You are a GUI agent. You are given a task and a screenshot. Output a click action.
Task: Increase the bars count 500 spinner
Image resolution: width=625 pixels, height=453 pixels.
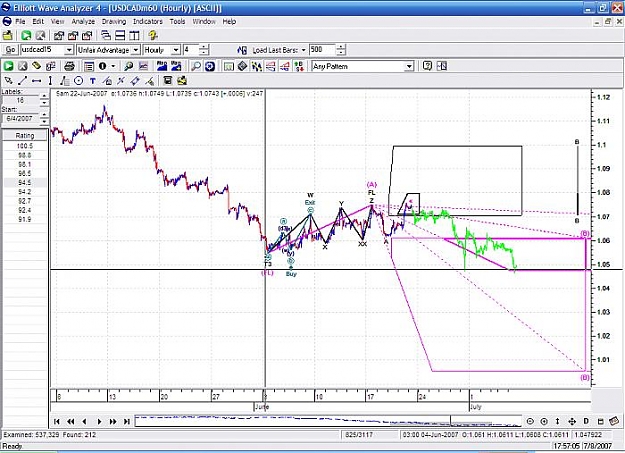[341, 47]
